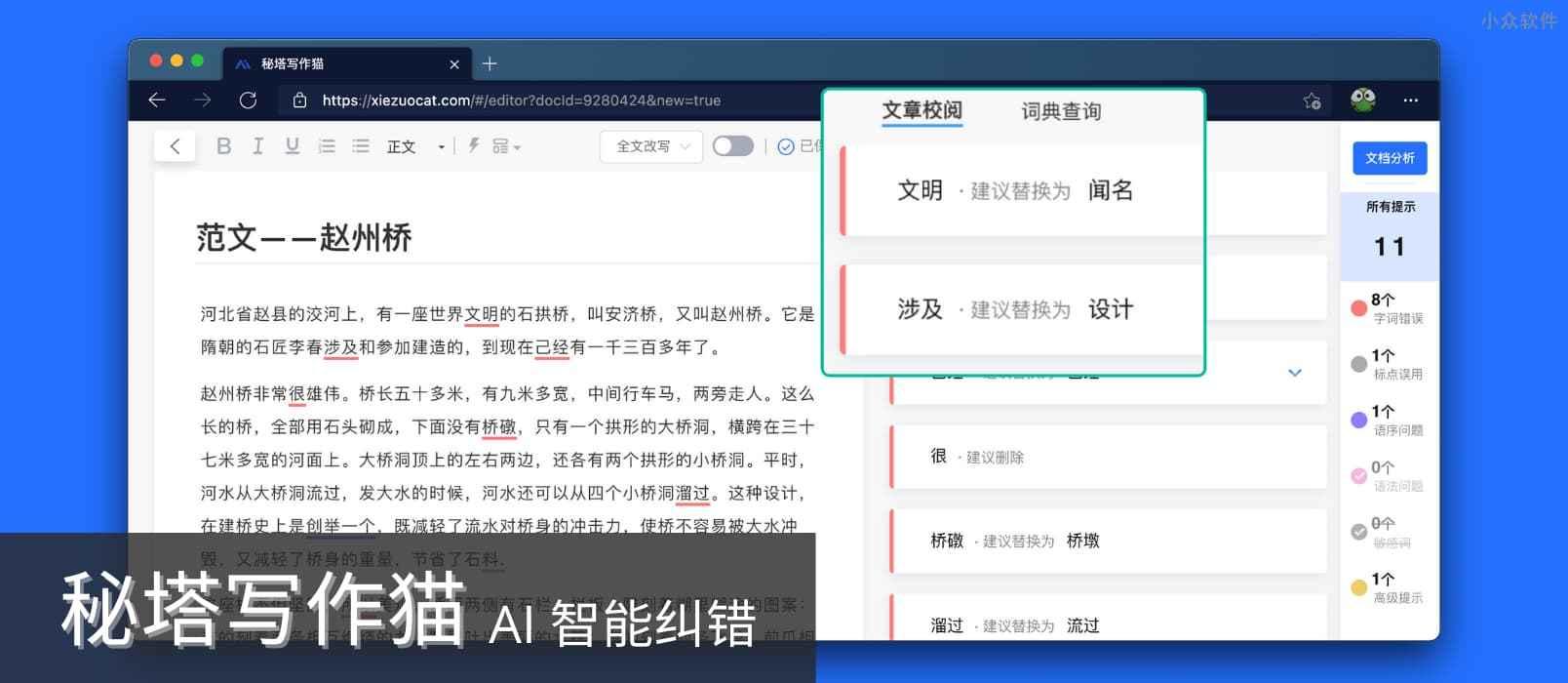Click the browser back arrow
Viewport: 1568px width, 683px height.
(157, 100)
